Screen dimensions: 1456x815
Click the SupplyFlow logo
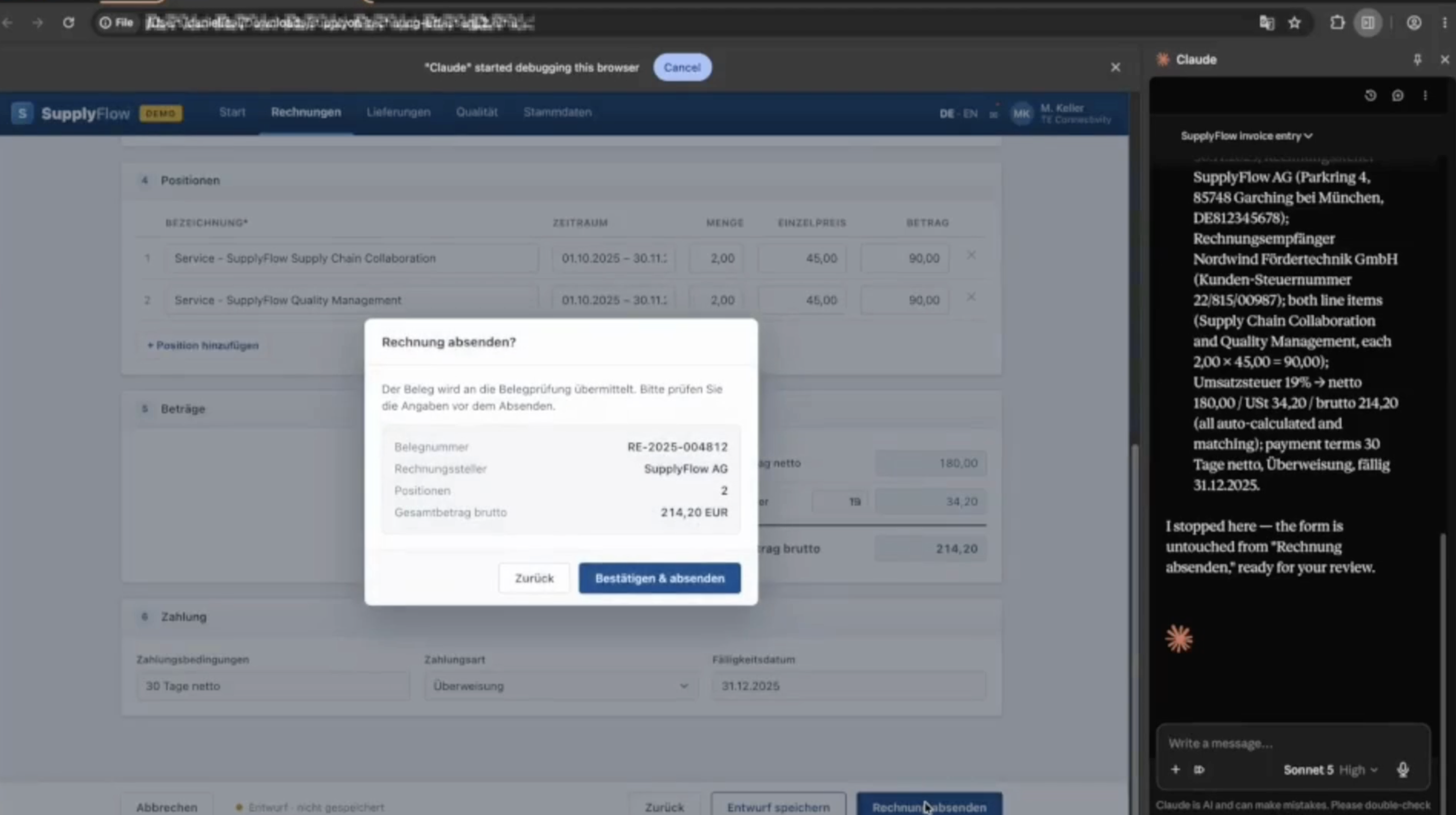(71, 113)
